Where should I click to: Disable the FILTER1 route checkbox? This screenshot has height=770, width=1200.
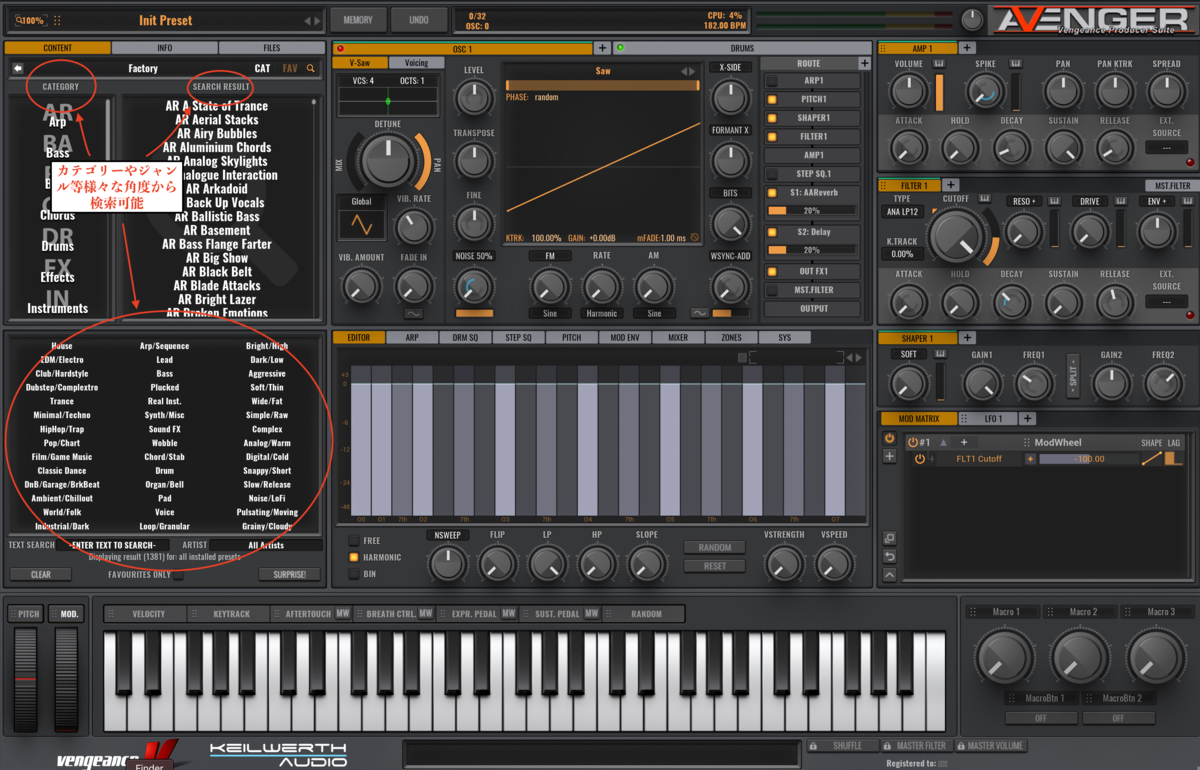click(x=772, y=137)
